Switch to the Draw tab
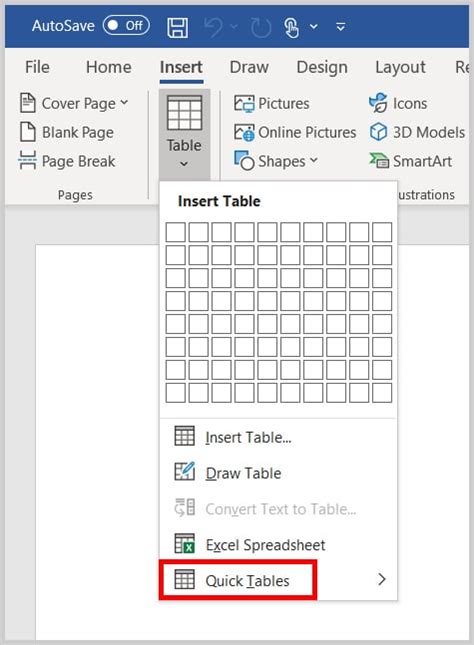This screenshot has height=645, width=474. click(x=249, y=67)
